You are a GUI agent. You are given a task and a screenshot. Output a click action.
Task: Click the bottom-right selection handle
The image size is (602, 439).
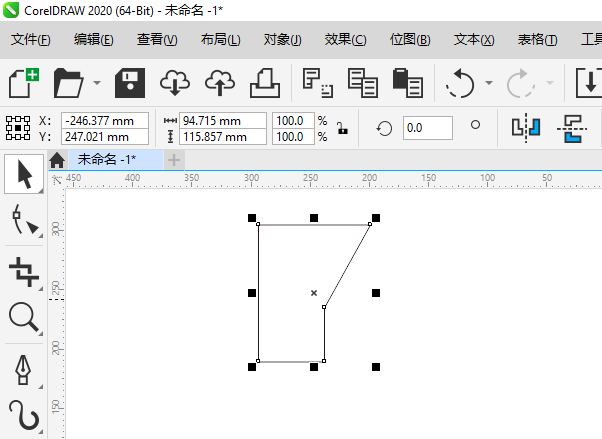coord(376,367)
